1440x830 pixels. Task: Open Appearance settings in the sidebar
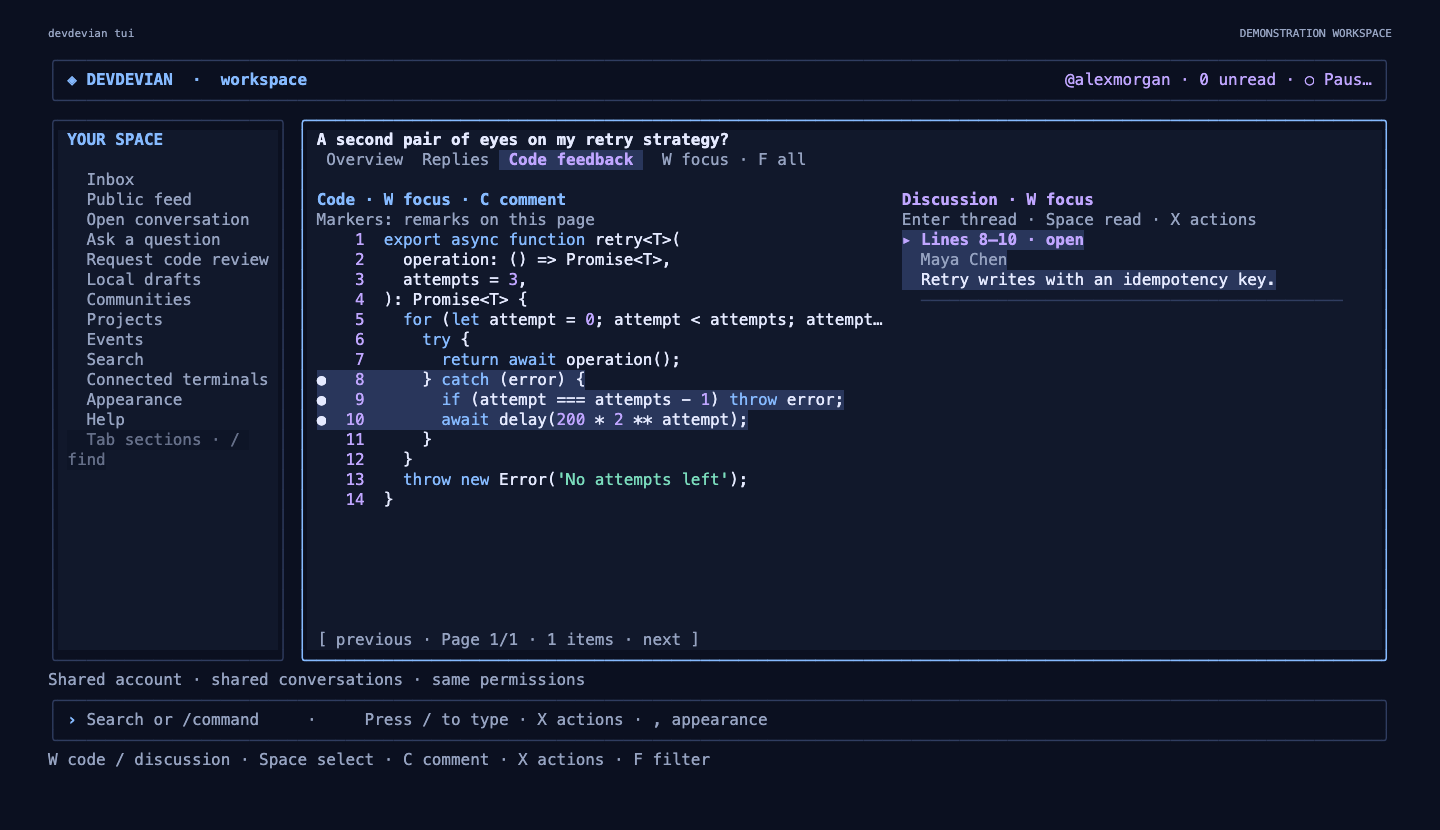tap(134, 400)
